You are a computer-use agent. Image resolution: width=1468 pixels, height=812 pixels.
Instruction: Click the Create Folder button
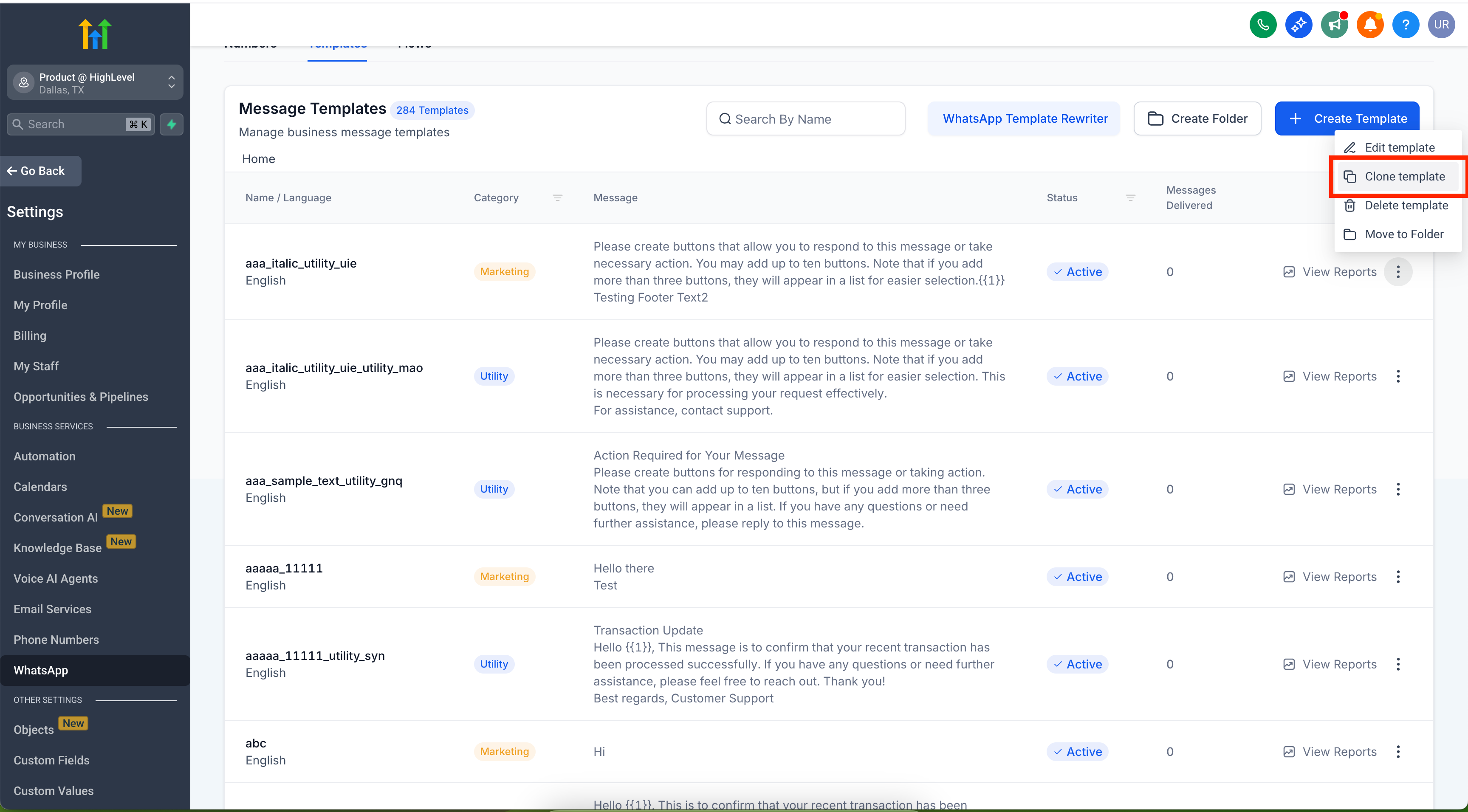1197,118
